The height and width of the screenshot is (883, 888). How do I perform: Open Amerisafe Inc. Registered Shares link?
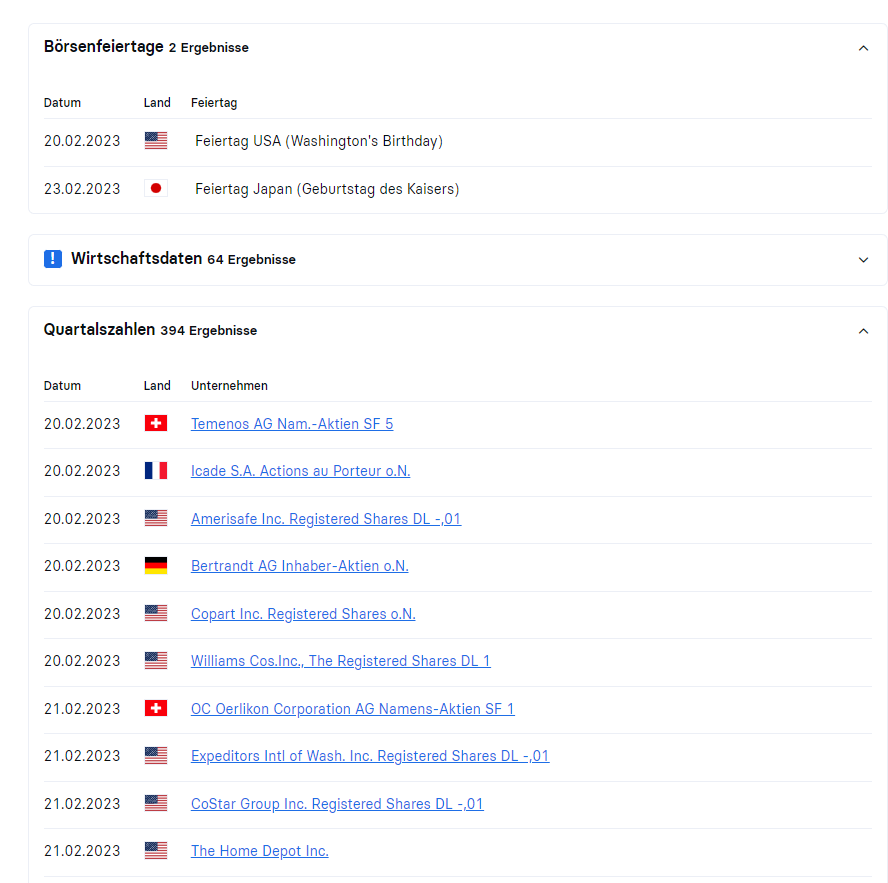326,519
